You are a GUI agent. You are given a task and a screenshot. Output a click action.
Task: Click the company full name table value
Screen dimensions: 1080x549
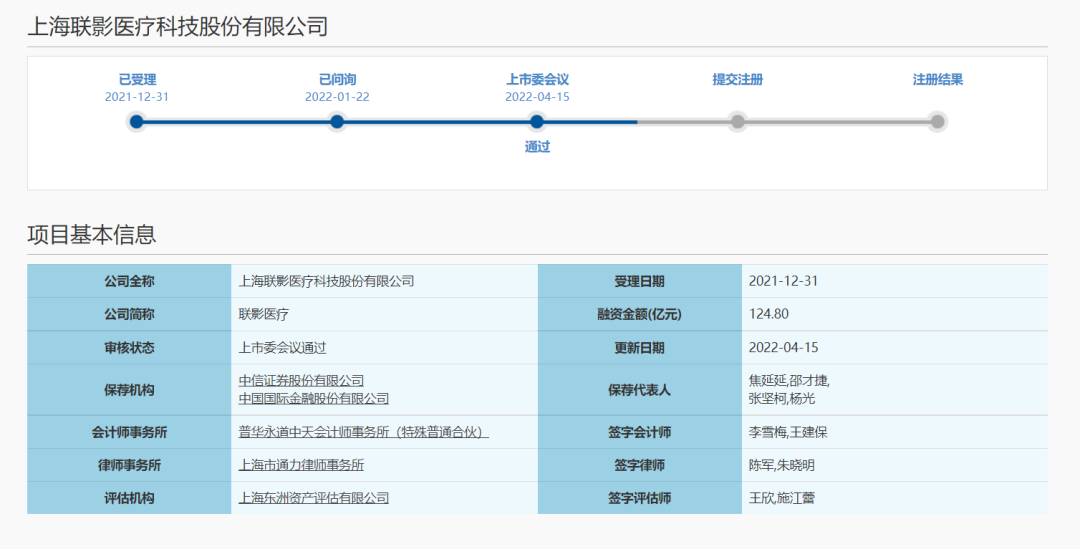pyautogui.click(x=326, y=281)
